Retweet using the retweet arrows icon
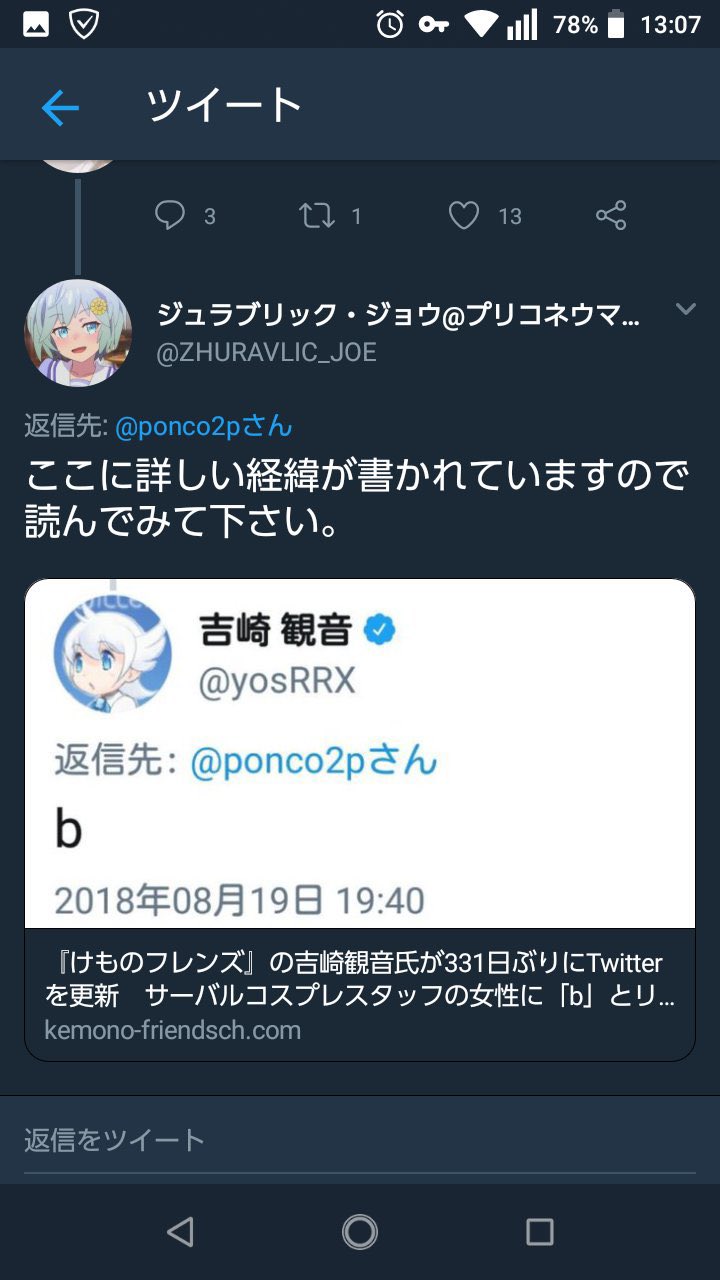The width and height of the screenshot is (720, 1280). (x=317, y=215)
